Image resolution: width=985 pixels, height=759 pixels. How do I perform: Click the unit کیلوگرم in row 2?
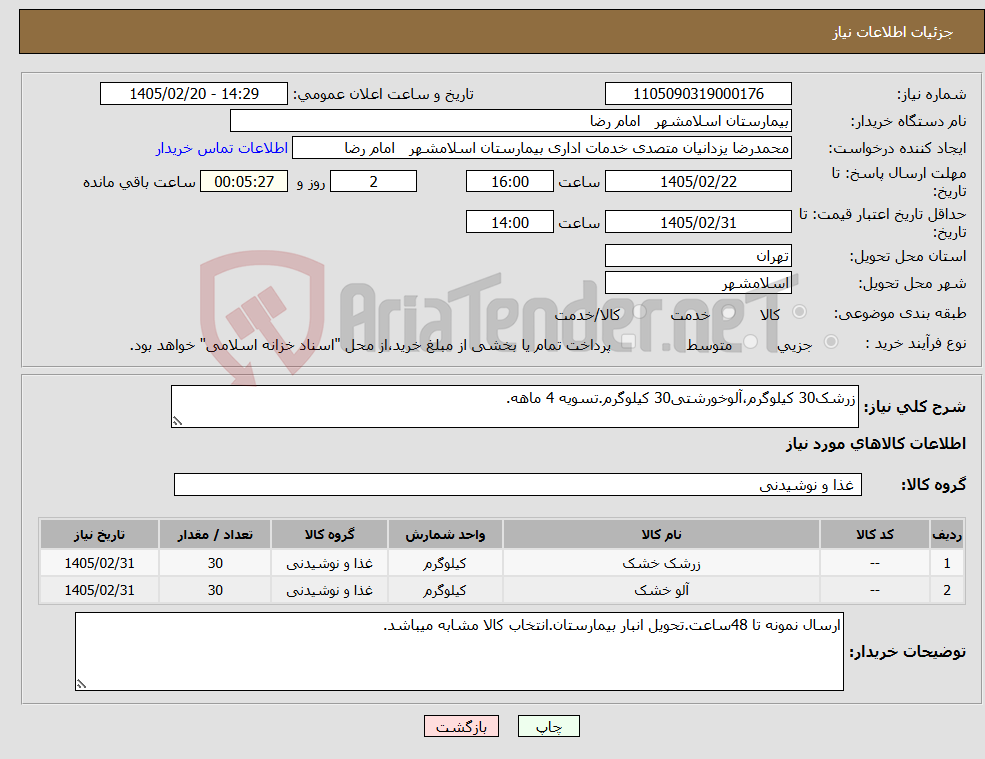[445, 590]
